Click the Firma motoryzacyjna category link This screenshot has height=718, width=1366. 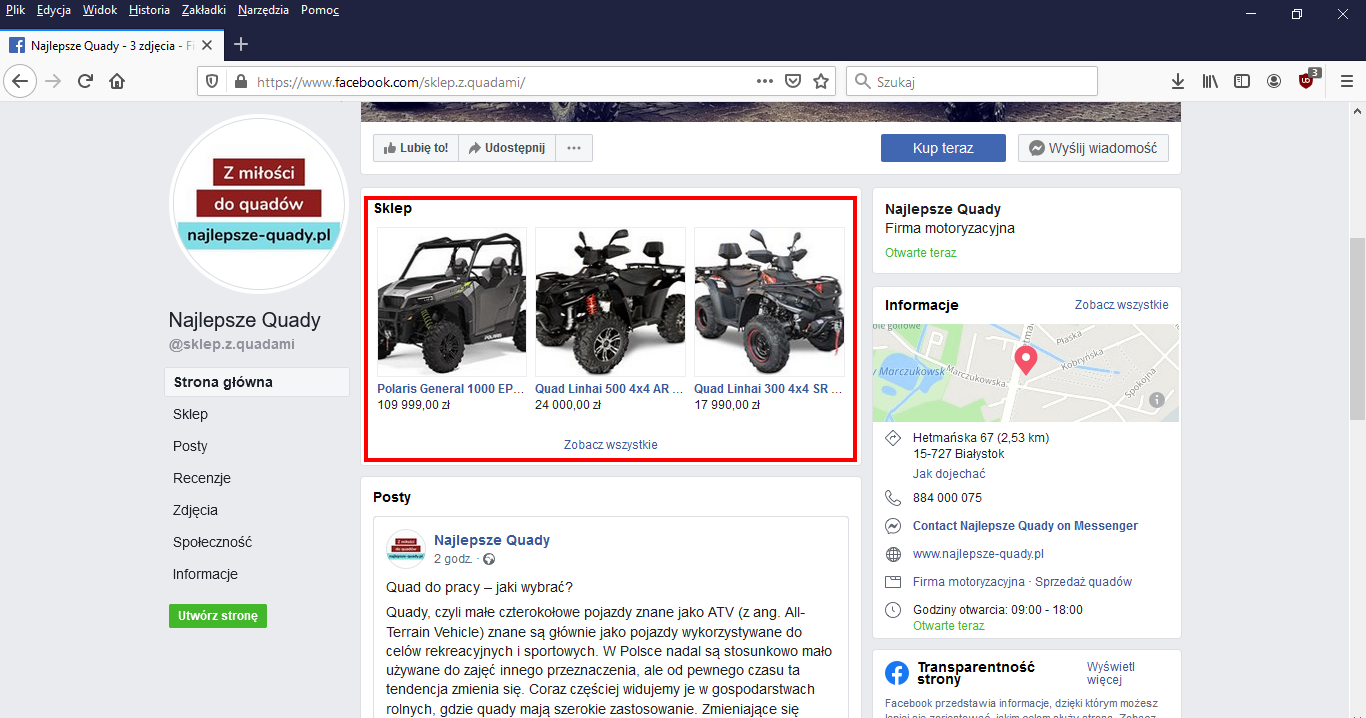968,582
